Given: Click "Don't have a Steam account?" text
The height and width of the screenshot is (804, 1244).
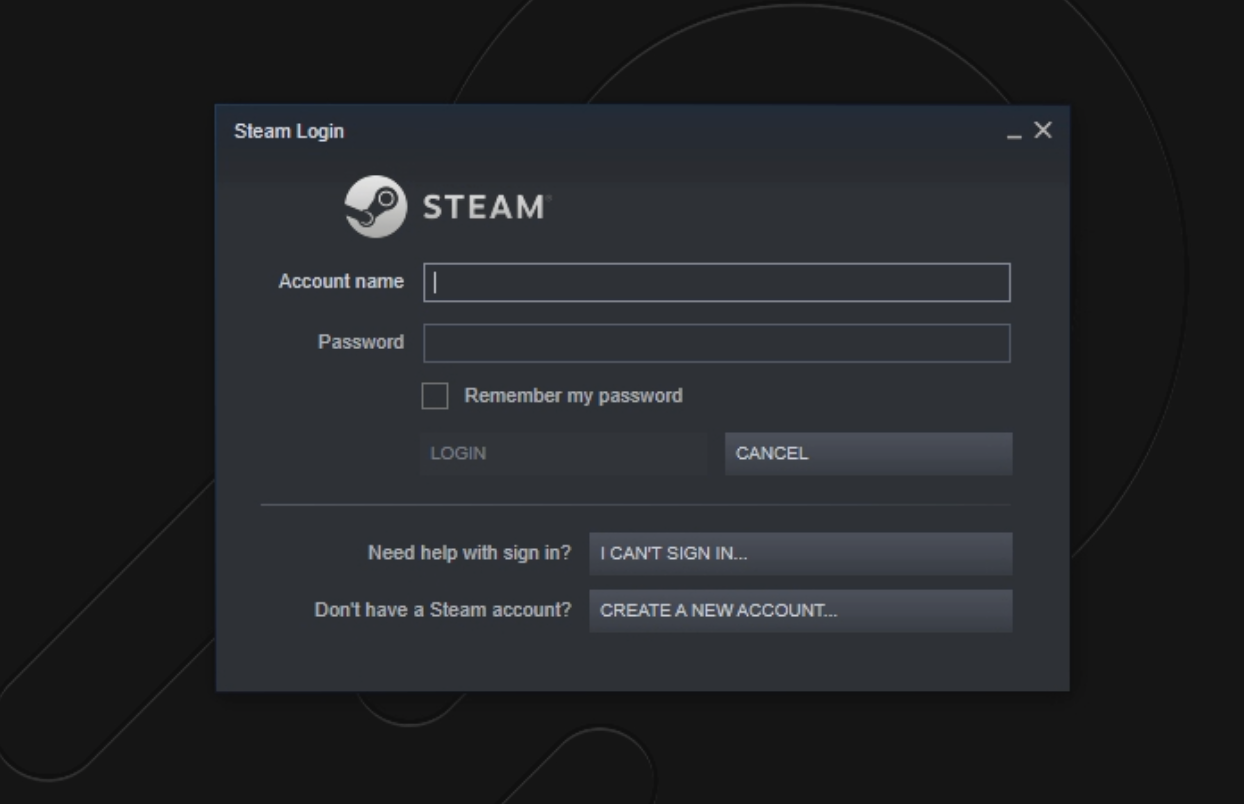Looking at the screenshot, I should coord(443,610).
